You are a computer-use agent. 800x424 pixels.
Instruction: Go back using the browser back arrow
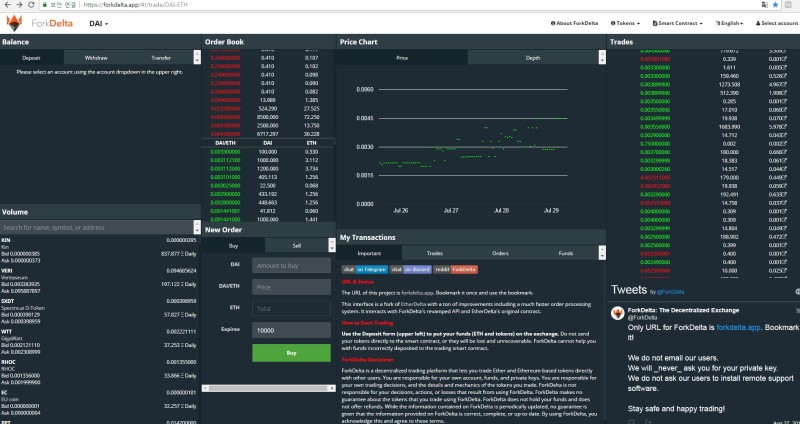click(x=7, y=5)
